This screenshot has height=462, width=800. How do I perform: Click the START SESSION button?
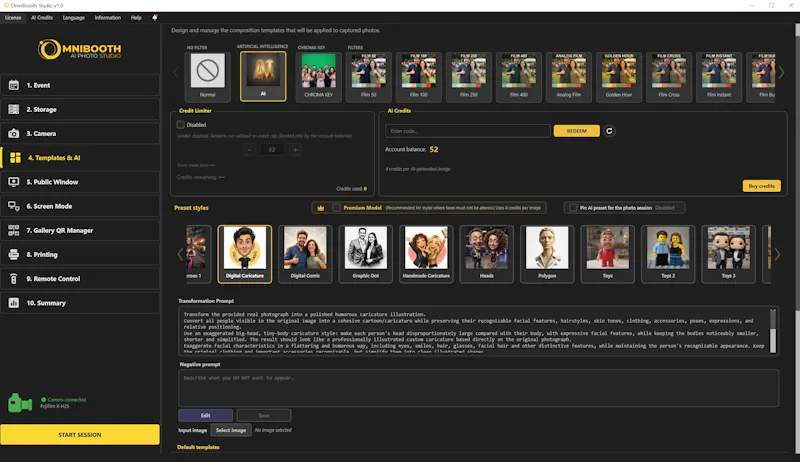click(x=80, y=434)
